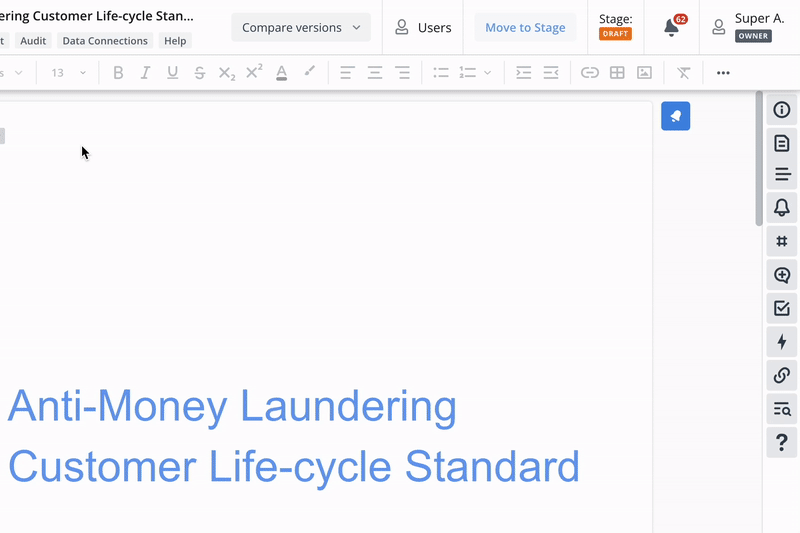Insert a table from the toolbar

[x=617, y=73]
